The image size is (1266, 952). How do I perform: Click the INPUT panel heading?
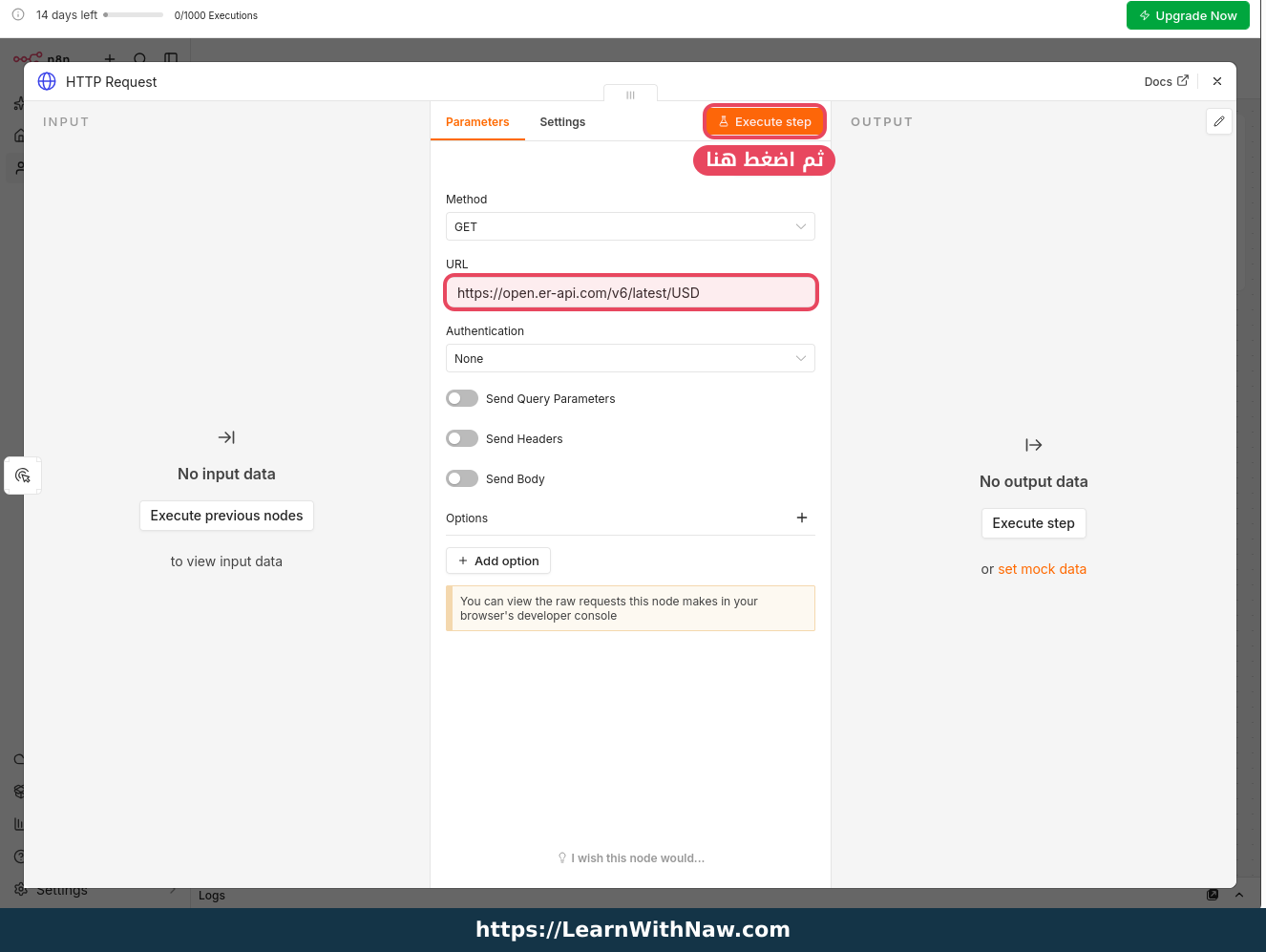point(66,122)
